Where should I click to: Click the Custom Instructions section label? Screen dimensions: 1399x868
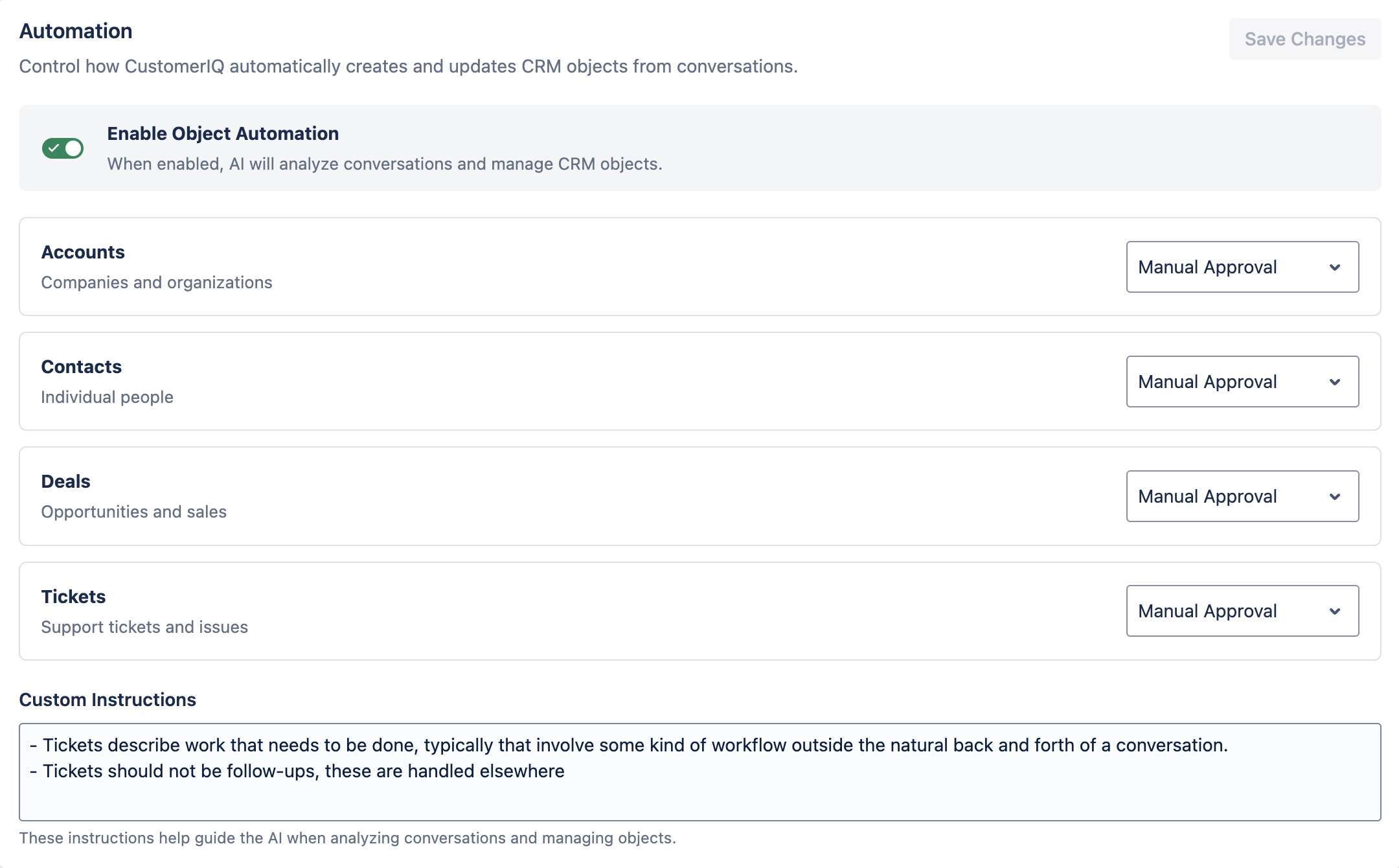[x=108, y=700]
